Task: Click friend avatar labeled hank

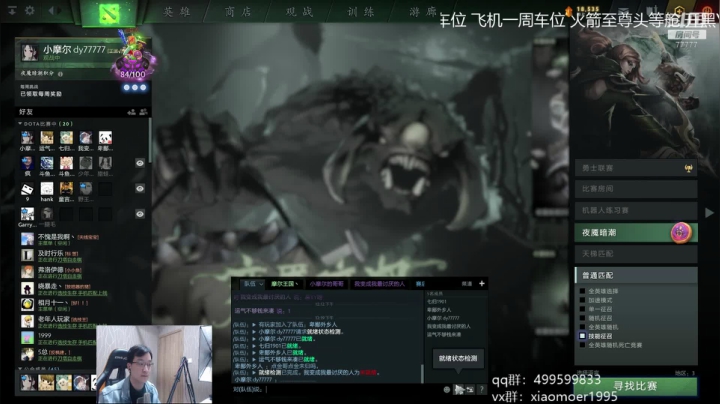Action: point(47,189)
